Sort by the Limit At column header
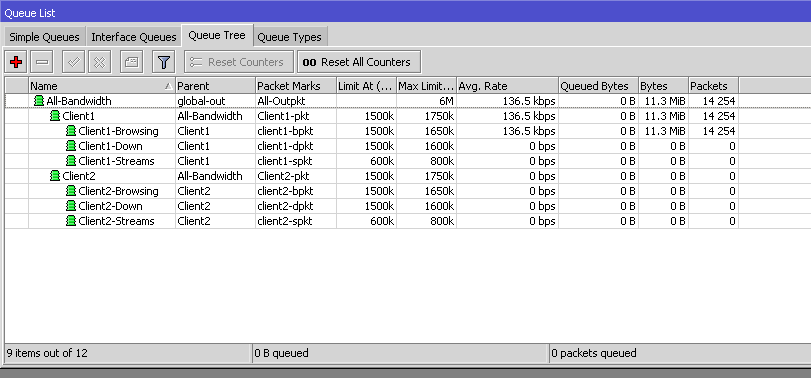The height and width of the screenshot is (378, 811). [366, 86]
